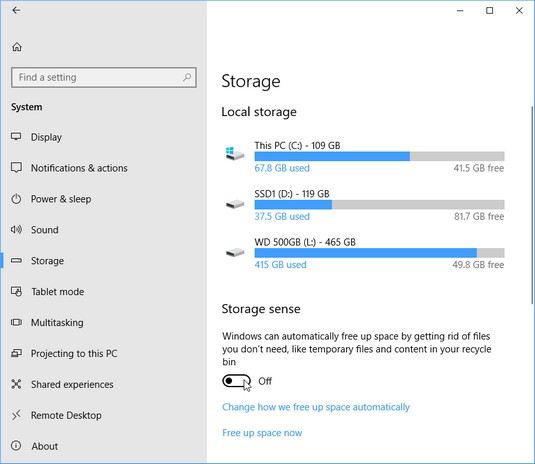Click 'Change how we free up space automatically'

pos(316,407)
